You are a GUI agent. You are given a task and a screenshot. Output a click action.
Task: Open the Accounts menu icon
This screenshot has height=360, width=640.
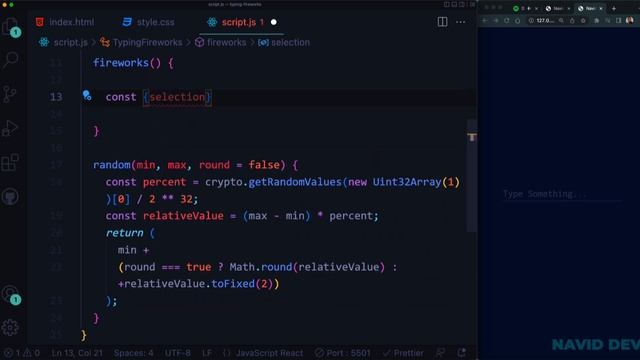click(10, 294)
